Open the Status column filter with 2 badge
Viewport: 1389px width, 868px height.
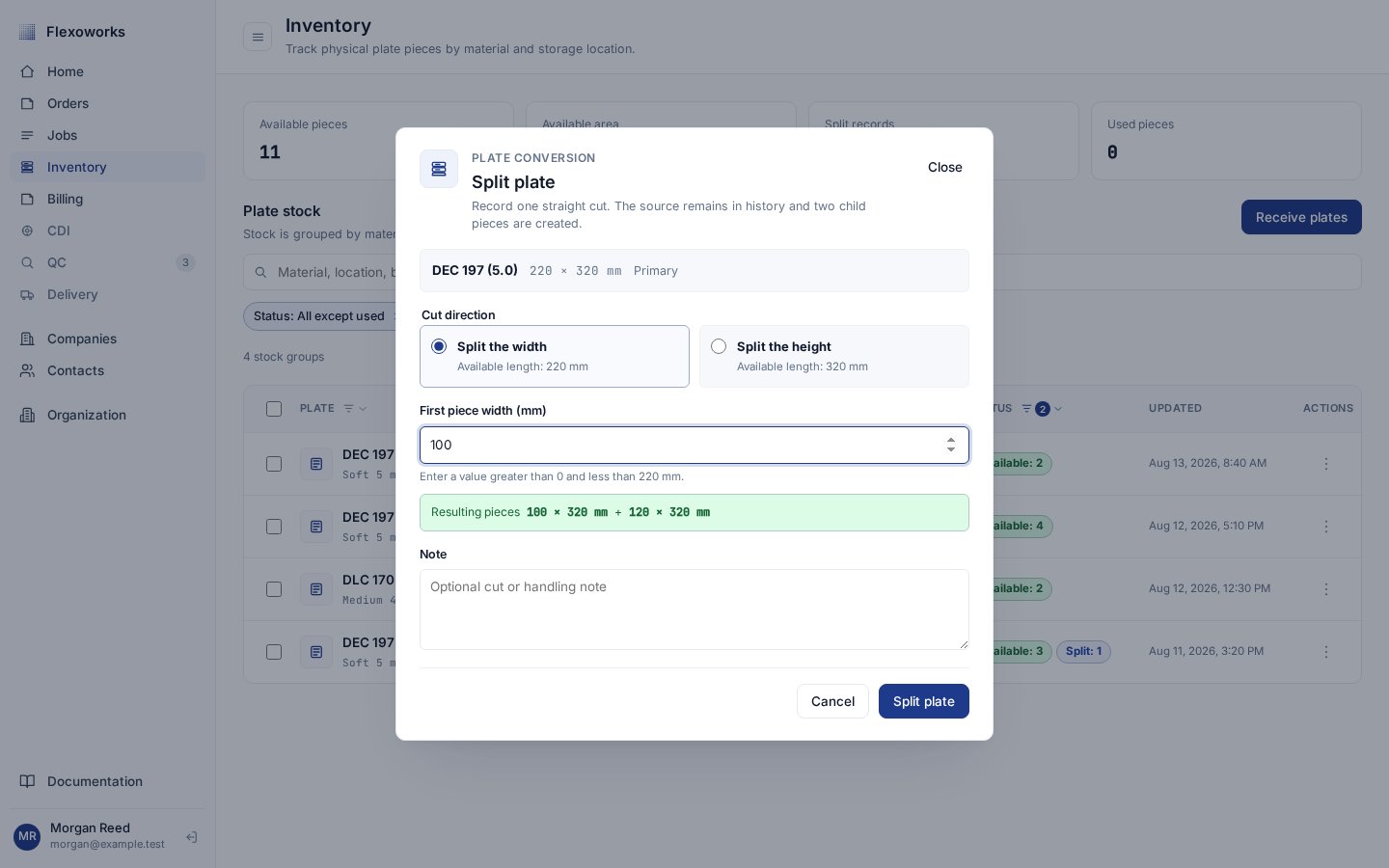pos(1042,409)
